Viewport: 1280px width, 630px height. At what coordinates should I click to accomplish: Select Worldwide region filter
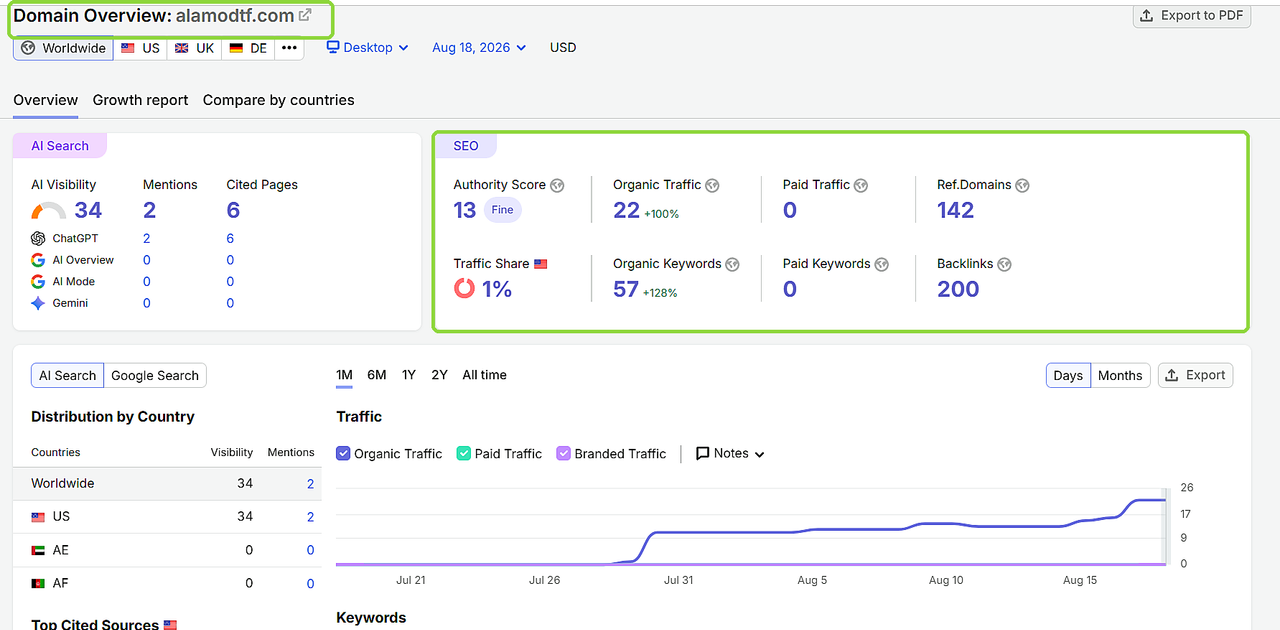coord(63,48)
